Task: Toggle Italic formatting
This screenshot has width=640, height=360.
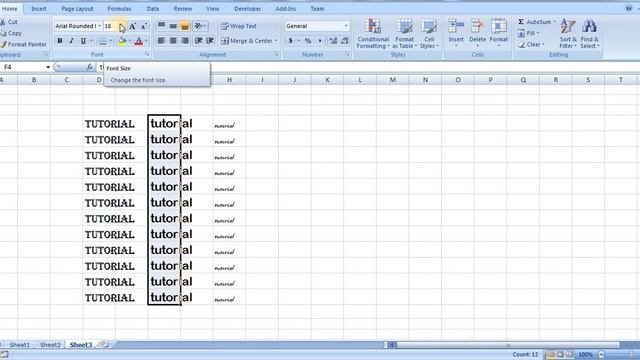Action: tap(71, 41)
